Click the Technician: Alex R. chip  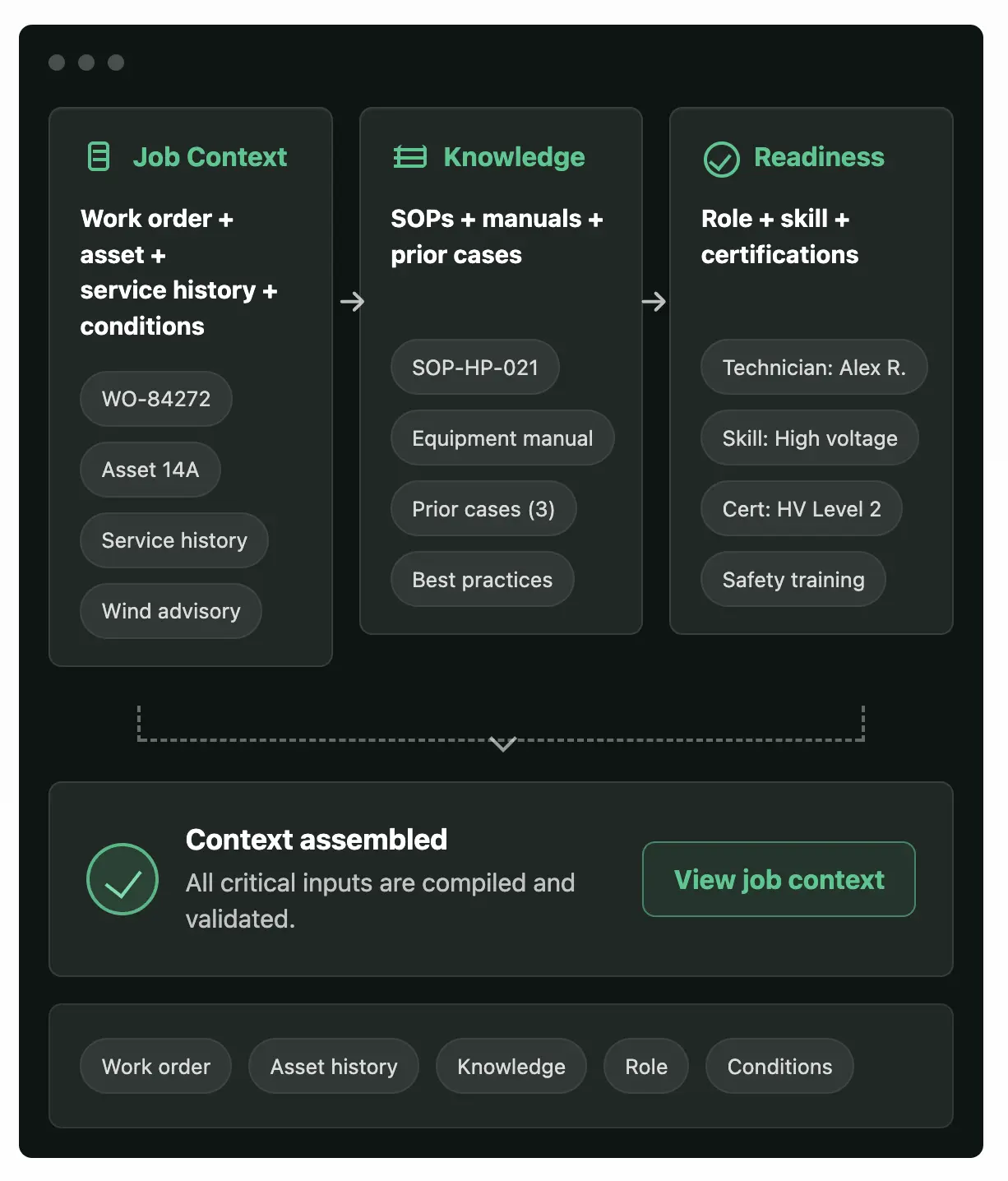[x=814, y=367]
